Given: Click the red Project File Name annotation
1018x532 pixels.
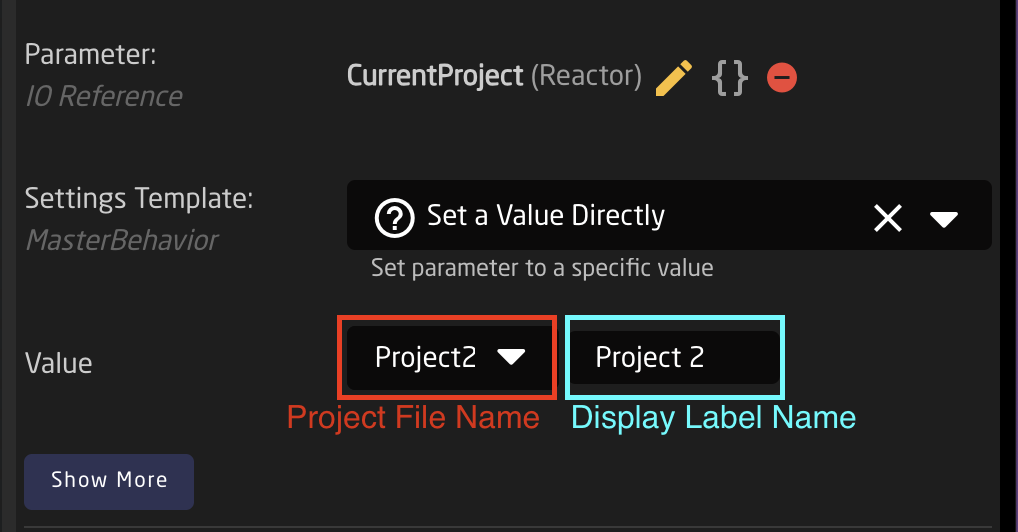Looking at the screenshot, I should [x=414, y=417].
